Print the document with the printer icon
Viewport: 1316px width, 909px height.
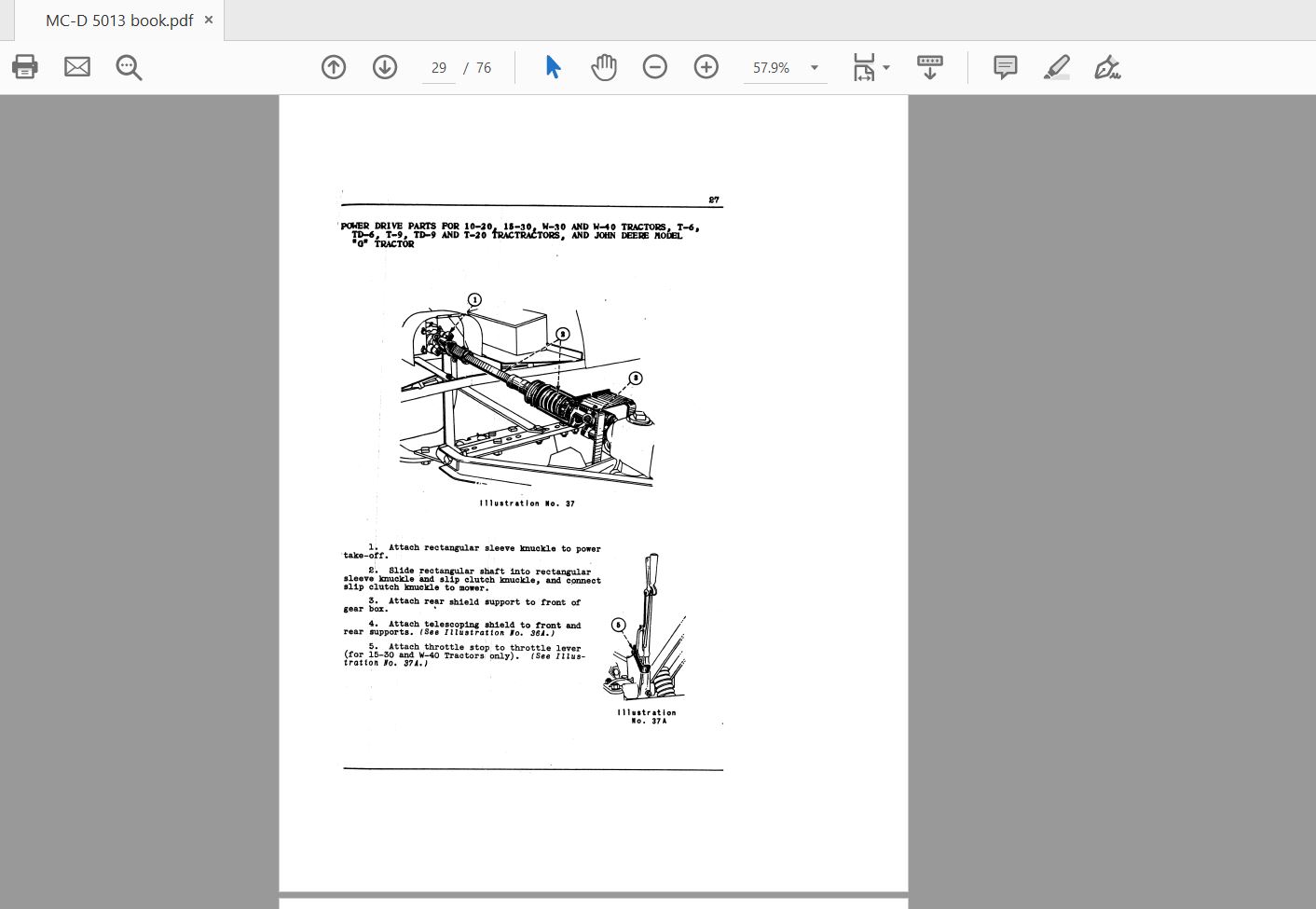pyautogui.click(x=25, y=67)
